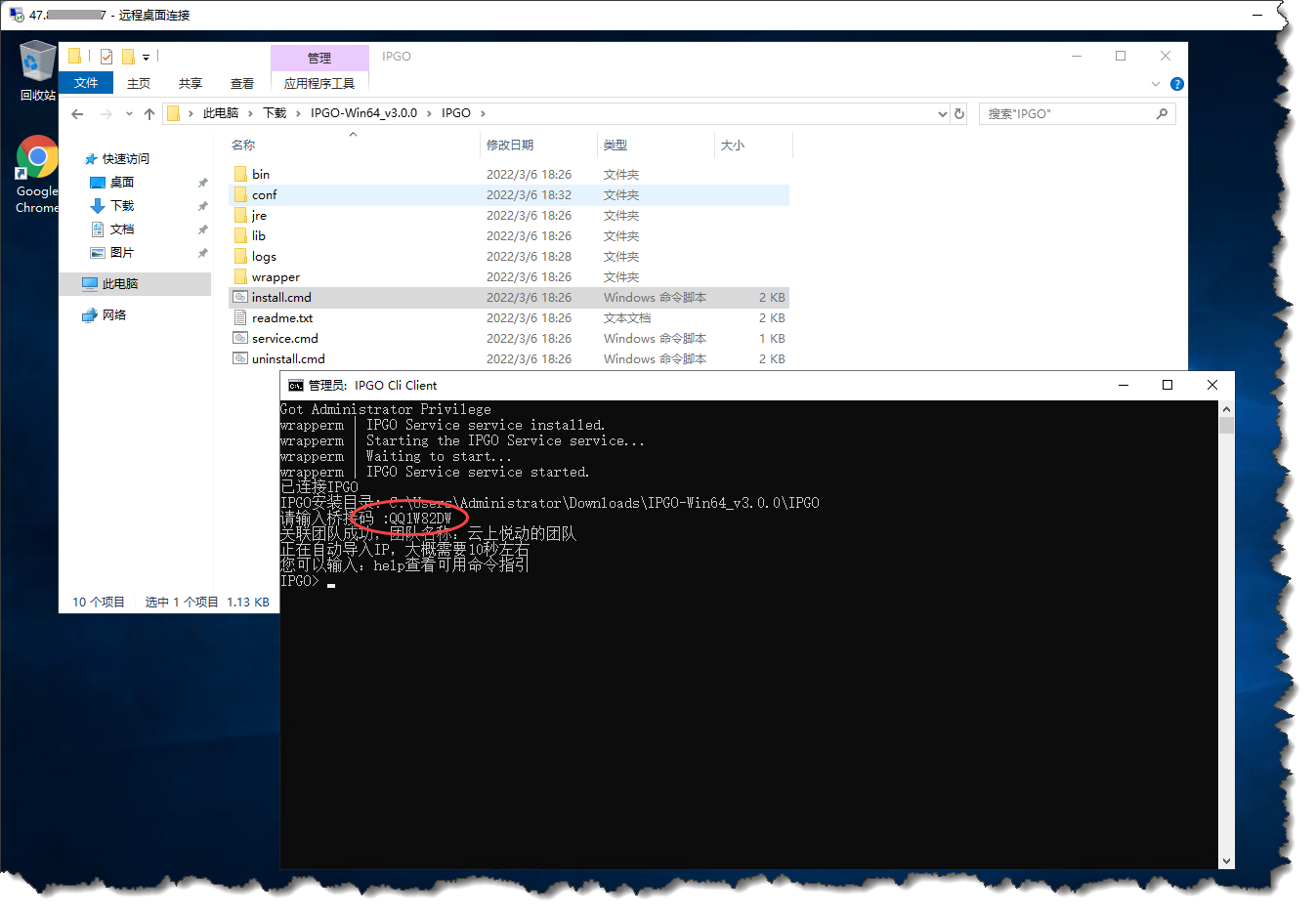
Task: Go up one folder level
Action: [149, 114]
